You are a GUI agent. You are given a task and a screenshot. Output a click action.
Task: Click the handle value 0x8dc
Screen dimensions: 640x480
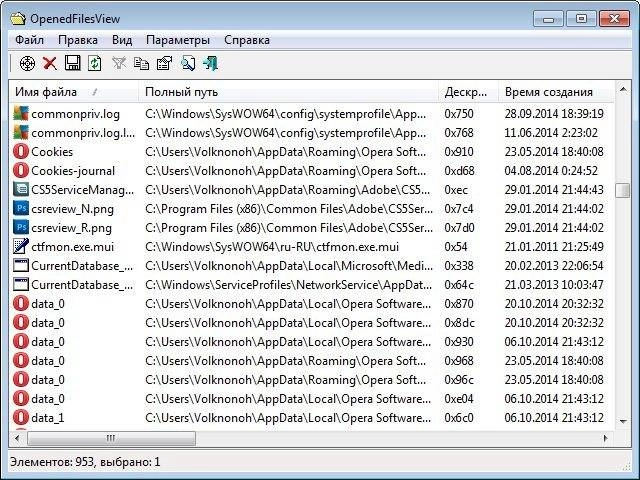(x=459, y=322)
